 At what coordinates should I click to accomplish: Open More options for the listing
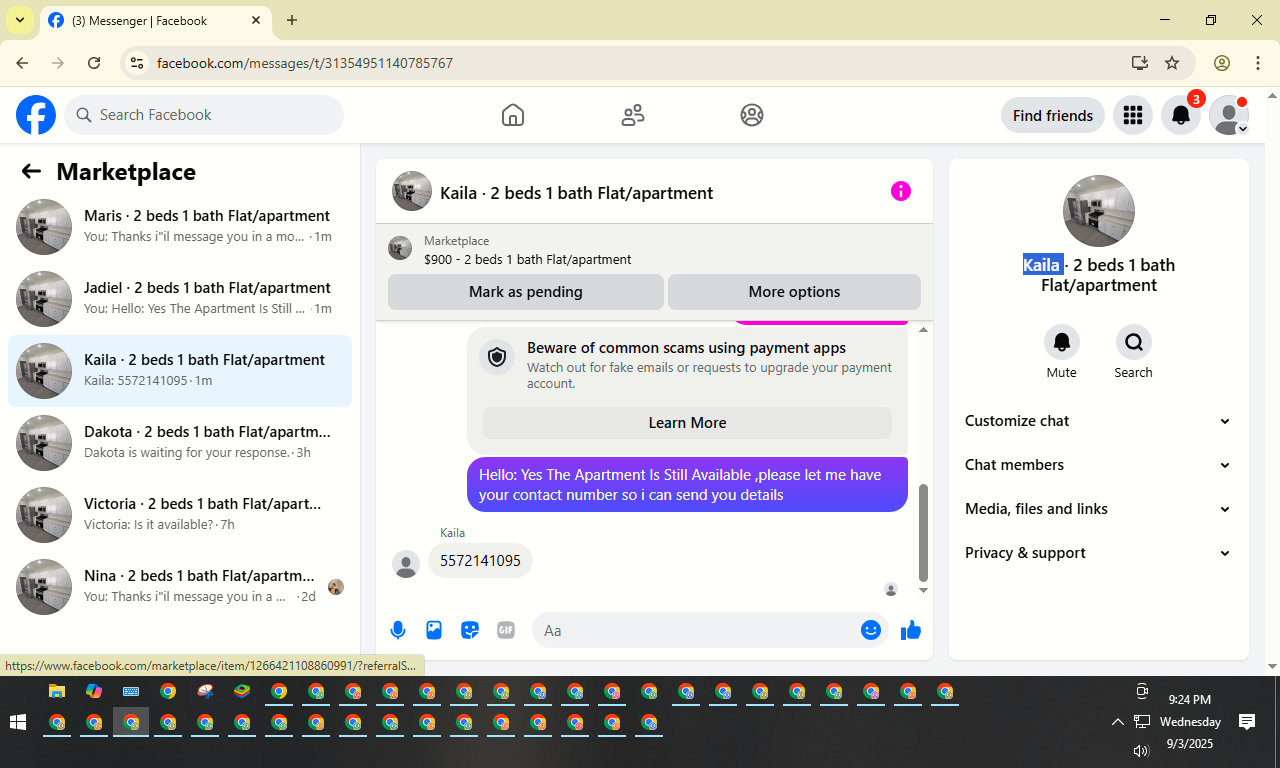click(x=794, y=292)
